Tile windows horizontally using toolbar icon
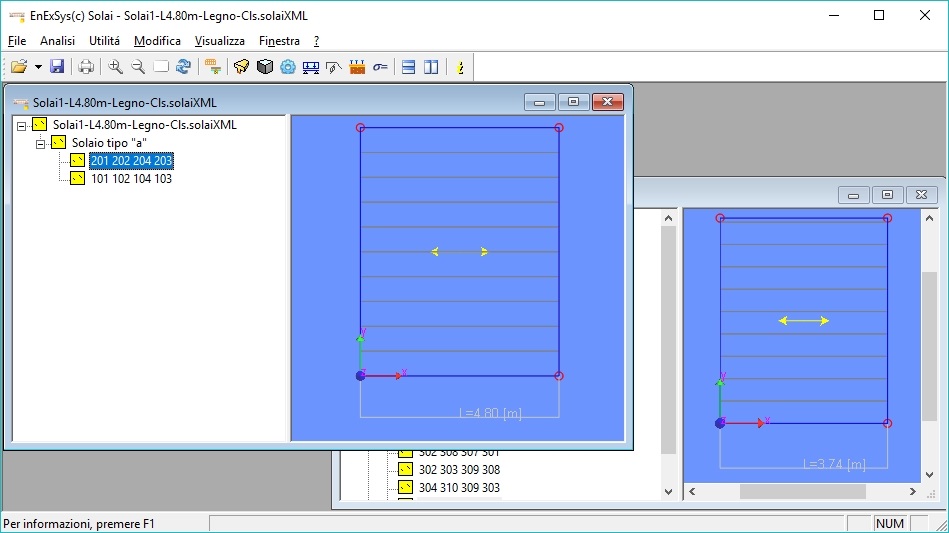 point(408,67)
